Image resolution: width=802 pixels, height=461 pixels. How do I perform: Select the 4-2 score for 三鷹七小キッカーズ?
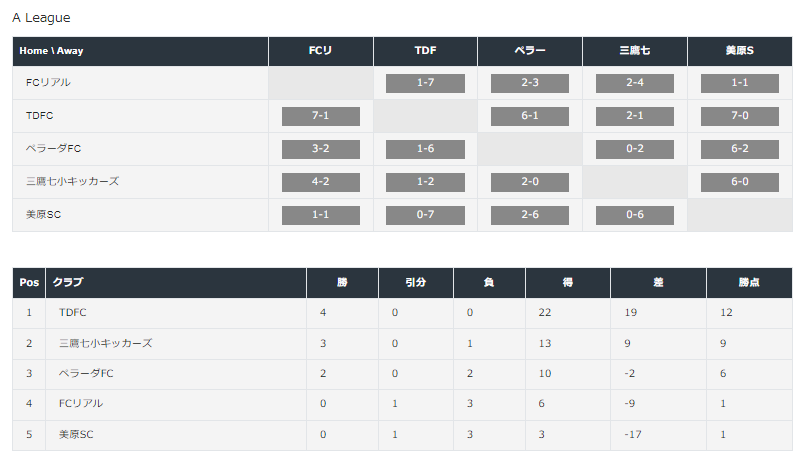[321, 182]
